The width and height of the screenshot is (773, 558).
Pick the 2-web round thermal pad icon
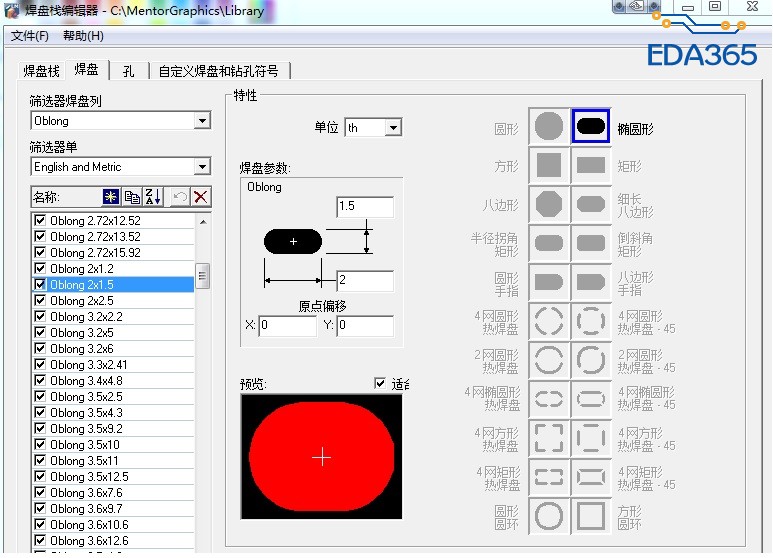tap(549, 360)
